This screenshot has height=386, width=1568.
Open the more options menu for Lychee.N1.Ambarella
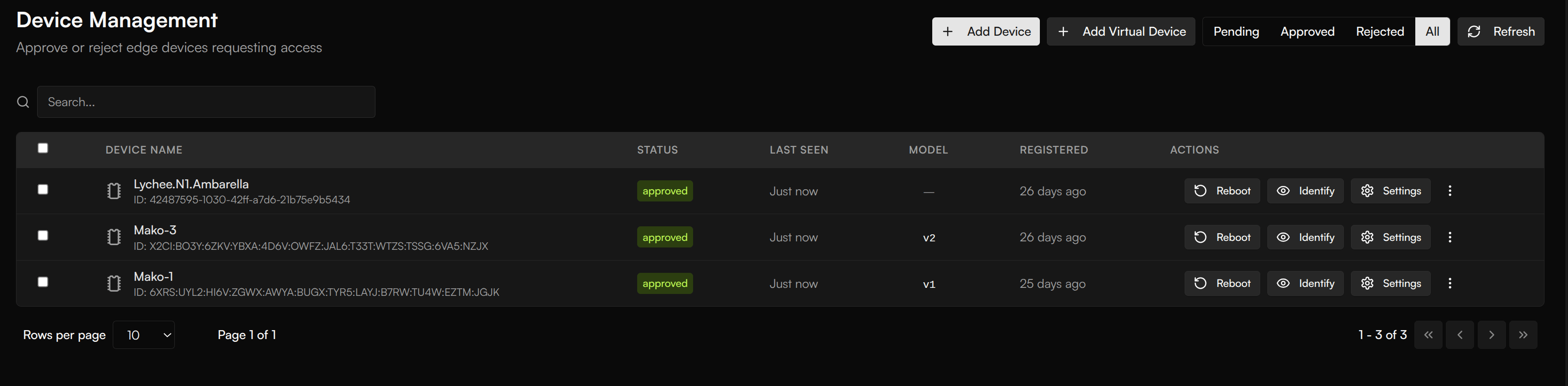pos(1450,191)
